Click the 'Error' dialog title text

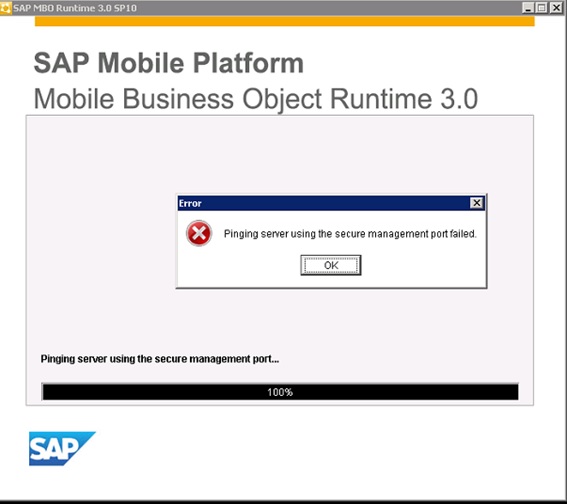[x=190, y=204]
